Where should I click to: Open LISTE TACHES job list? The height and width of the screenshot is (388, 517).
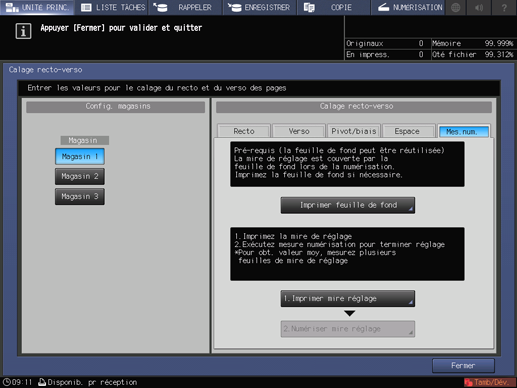pyautogui.click(x=112, y=7)
